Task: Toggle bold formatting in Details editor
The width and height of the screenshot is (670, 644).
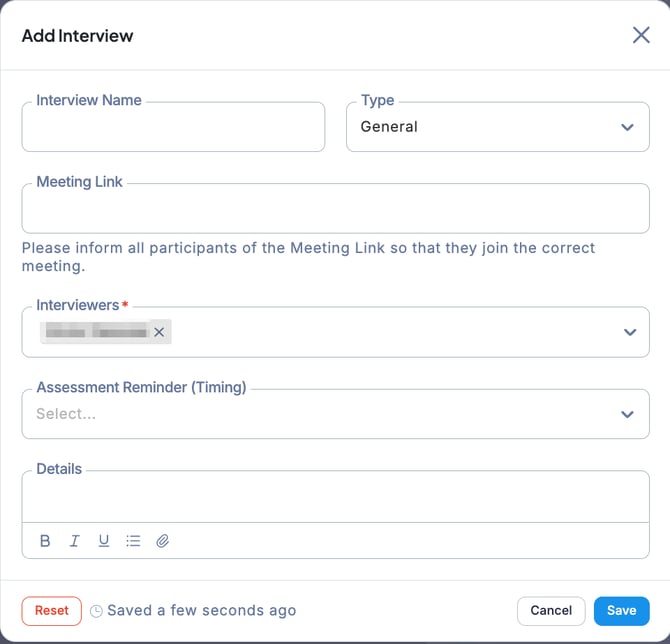Action: [45, 541]
